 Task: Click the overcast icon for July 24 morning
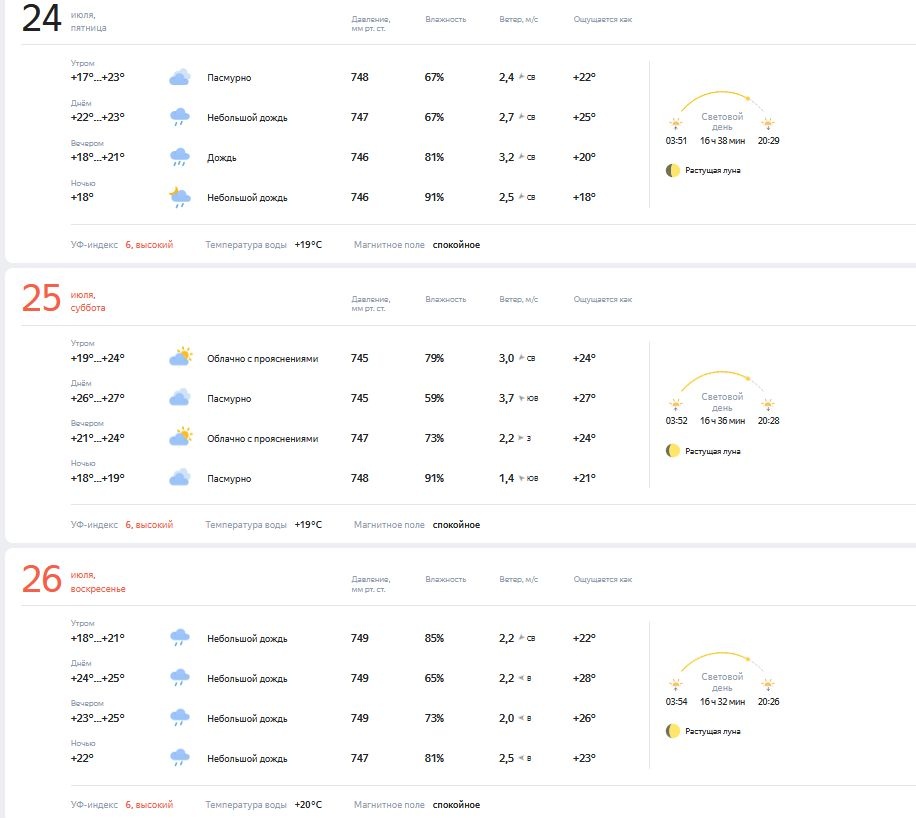[x=179, y=77]
